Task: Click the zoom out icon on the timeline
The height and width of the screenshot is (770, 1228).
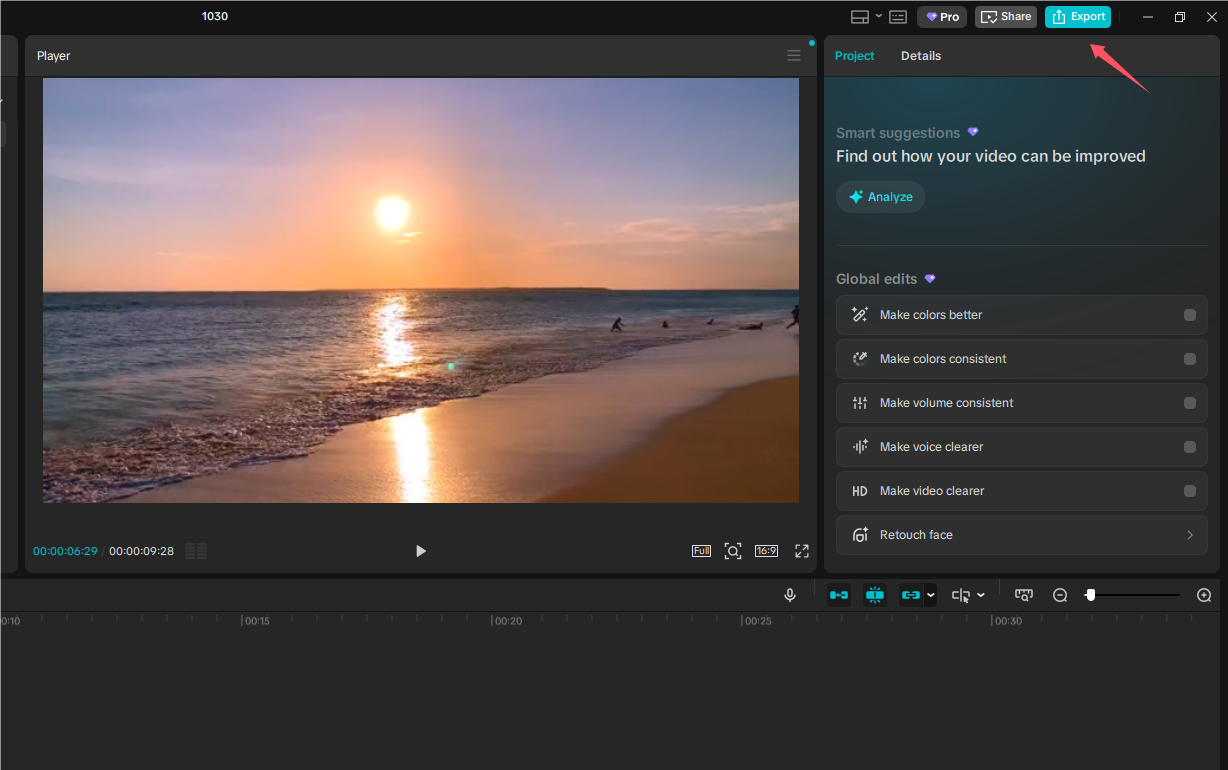Action: tap(1060, 594)
